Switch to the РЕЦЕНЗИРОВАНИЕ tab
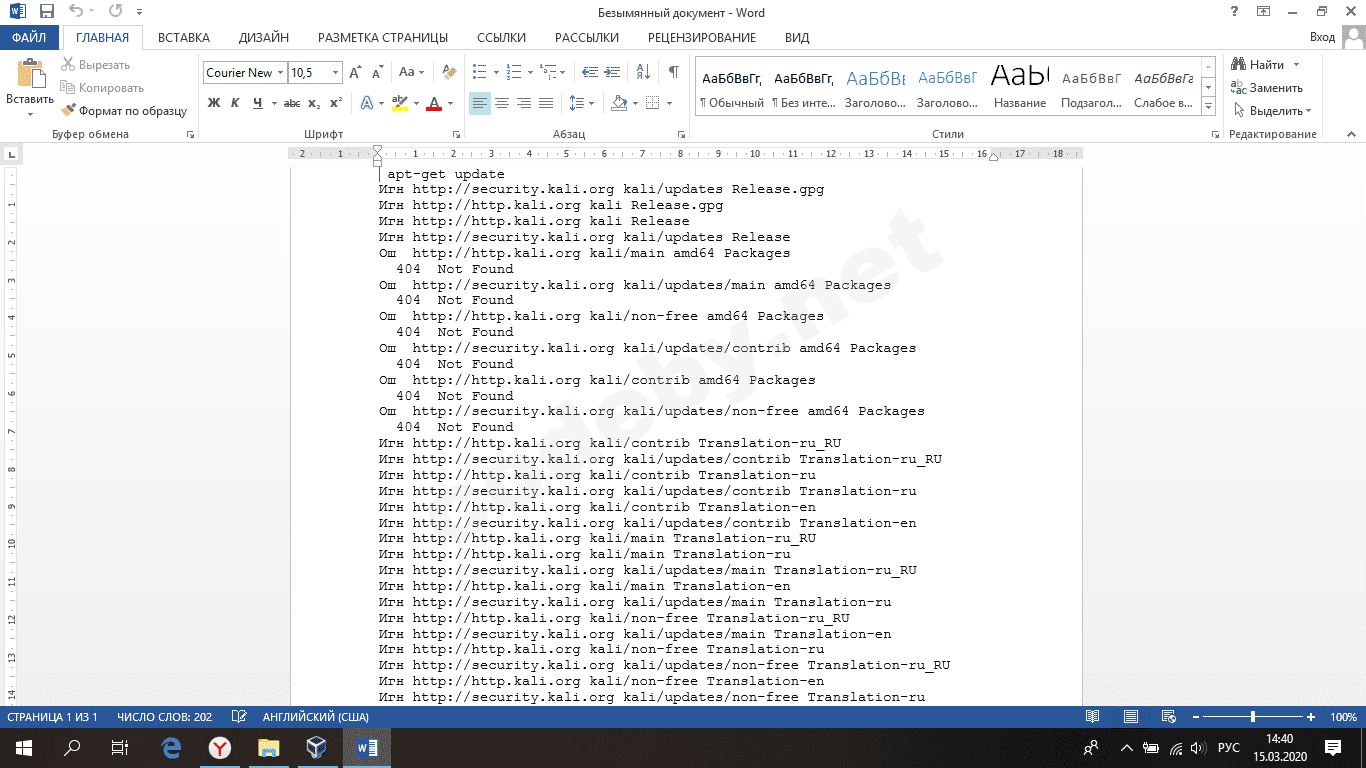The width and height of the screenshot is (1366, 768). pos(701,38)
